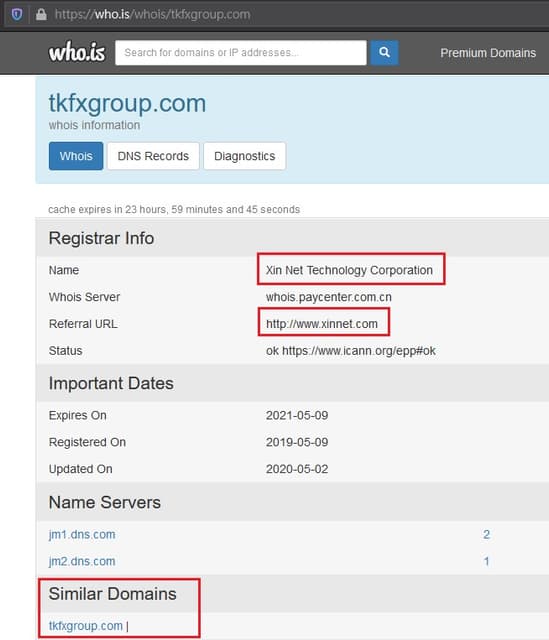Switch to the Diagnostics tab
Screen dimensions: 549x640
pyautogui.click(x=244, y=156)
